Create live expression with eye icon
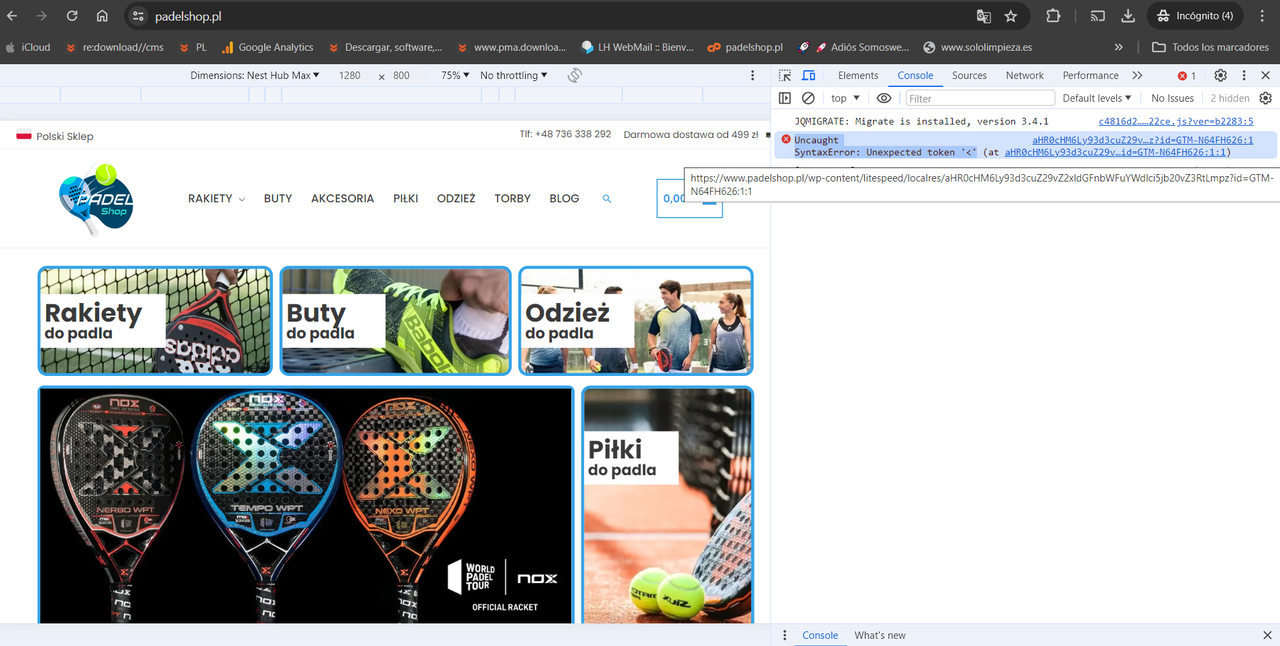 pos(884,98)
